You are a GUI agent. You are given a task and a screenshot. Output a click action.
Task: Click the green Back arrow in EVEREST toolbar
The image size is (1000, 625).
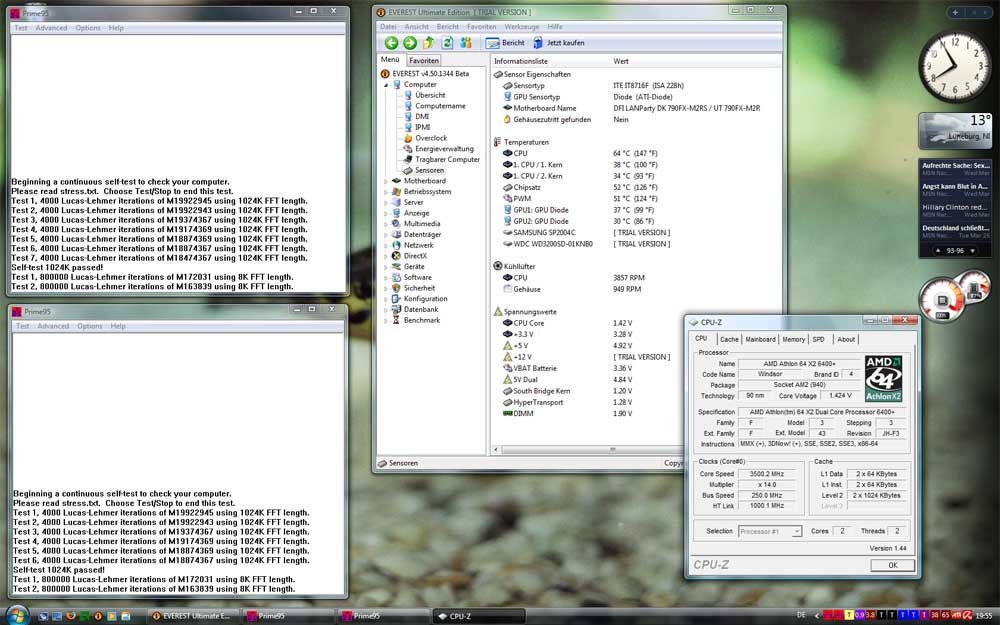click(x=391, y=43)
